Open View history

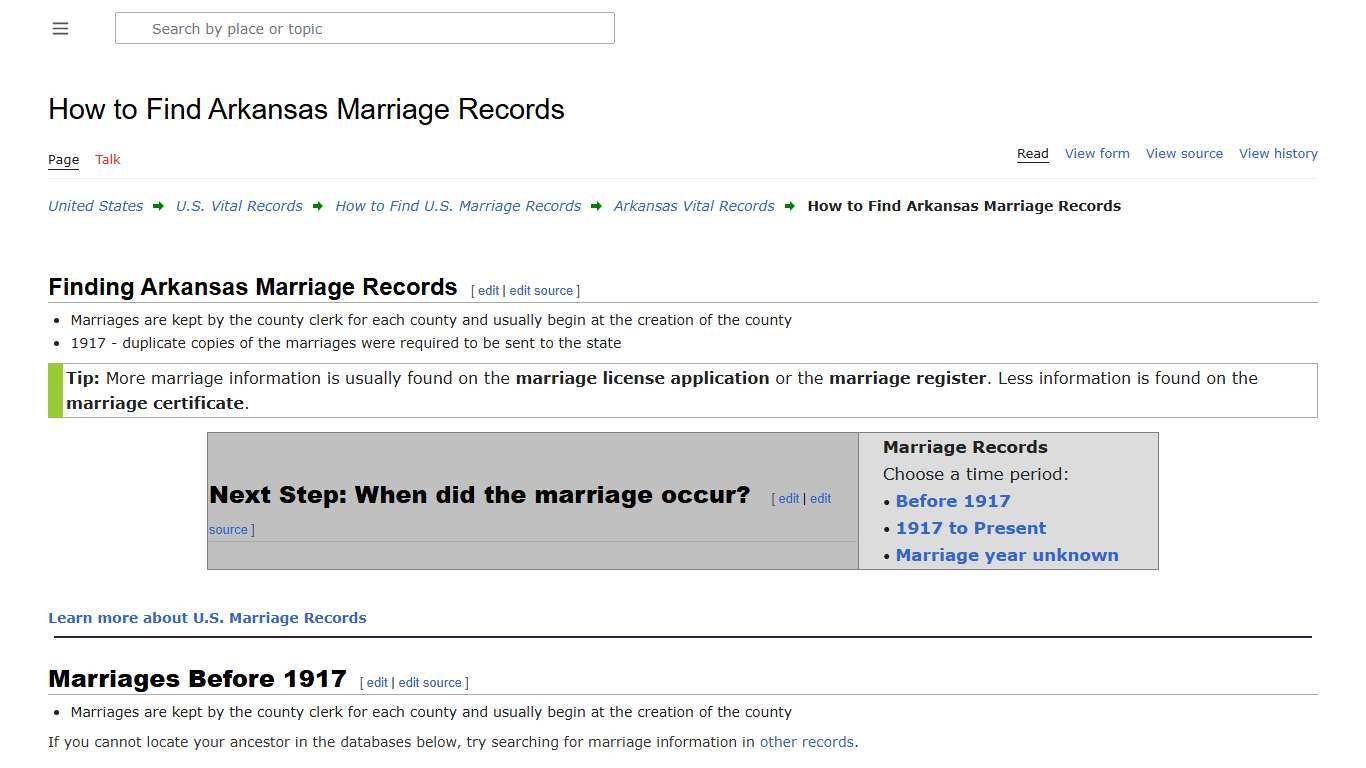1278,153
